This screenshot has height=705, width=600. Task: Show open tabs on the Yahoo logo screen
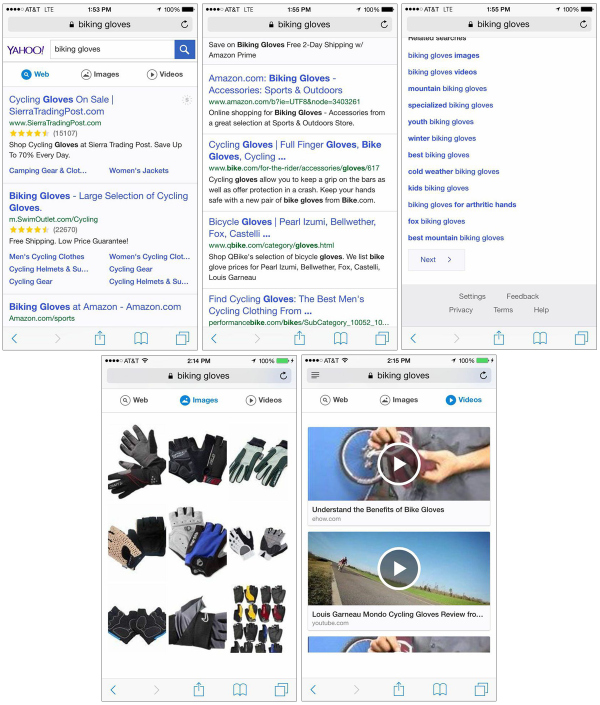(182, 338)
